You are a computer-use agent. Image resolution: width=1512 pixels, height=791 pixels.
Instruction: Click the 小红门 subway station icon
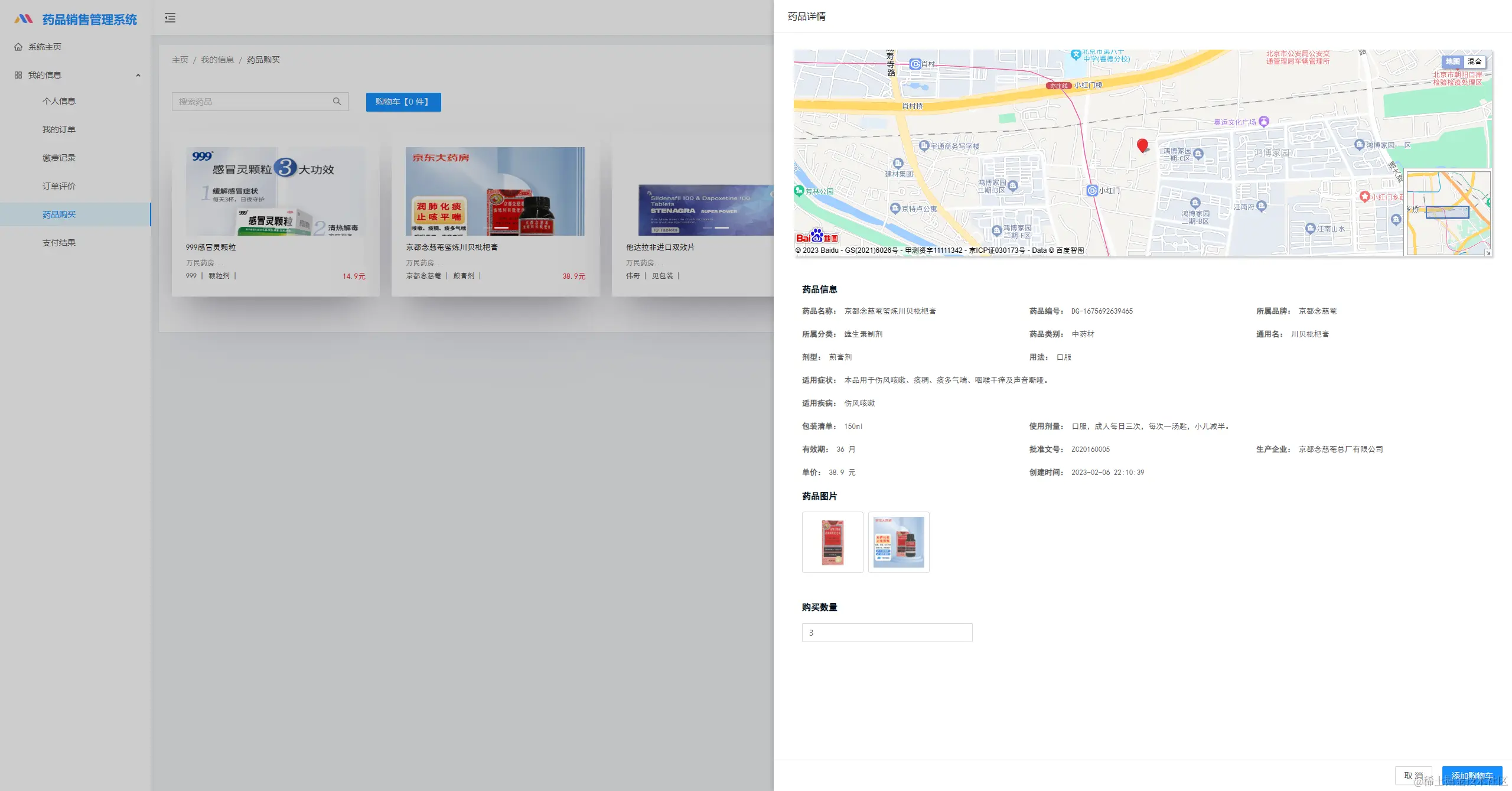coord(1092,190)
